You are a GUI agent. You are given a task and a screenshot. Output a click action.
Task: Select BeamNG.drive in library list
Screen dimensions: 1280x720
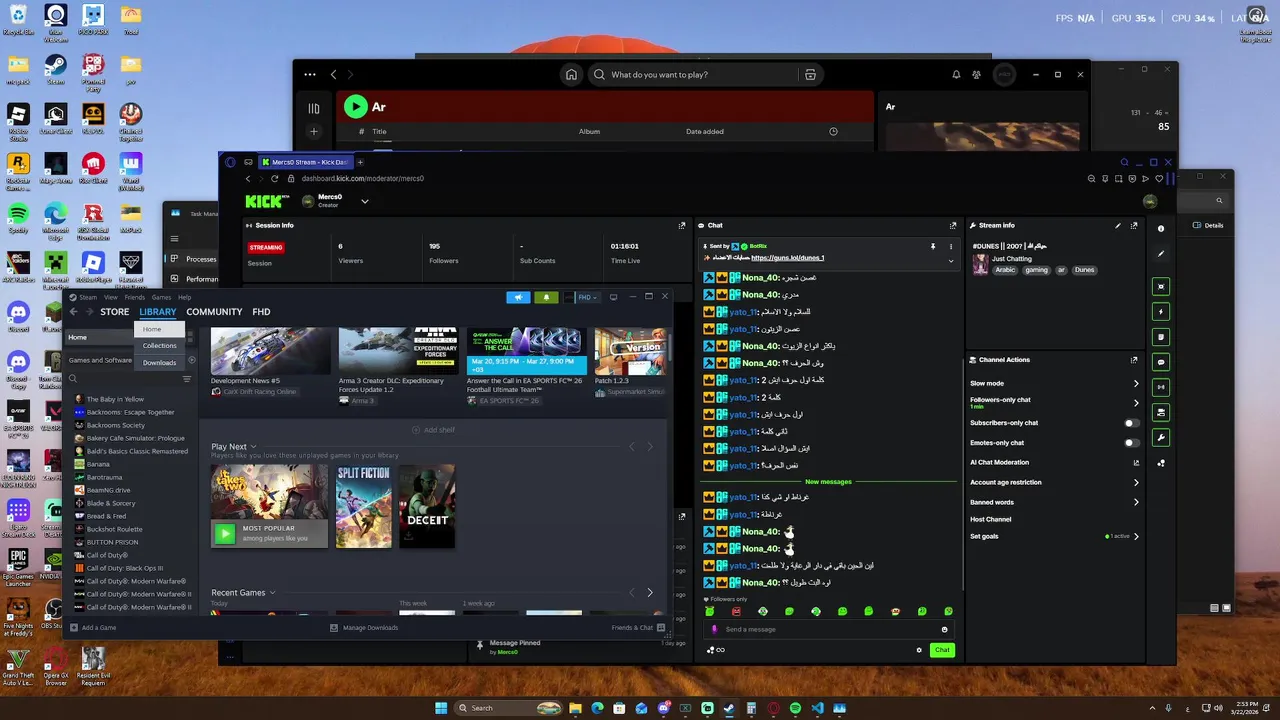(108, 490)
